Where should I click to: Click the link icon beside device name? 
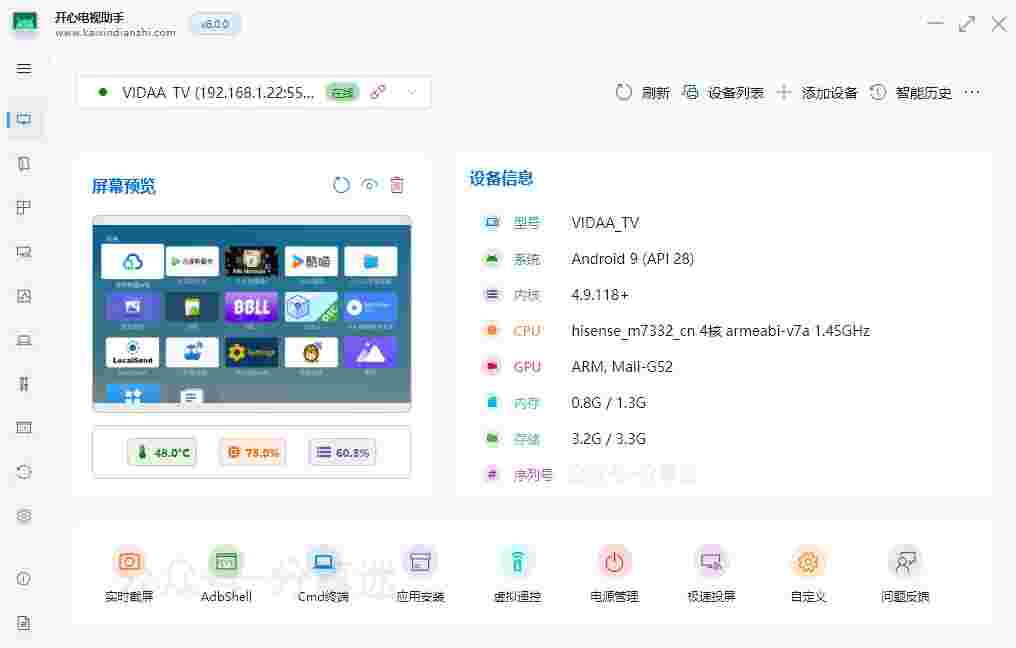click(378, 92)
